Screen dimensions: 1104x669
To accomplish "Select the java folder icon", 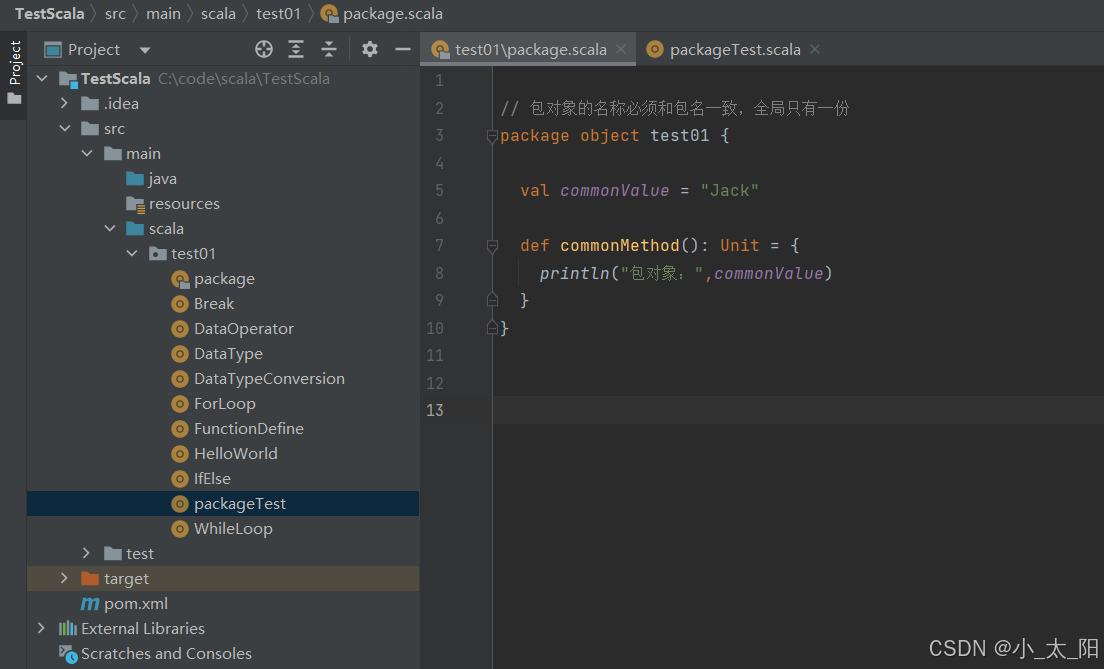I will pos(135,179).
